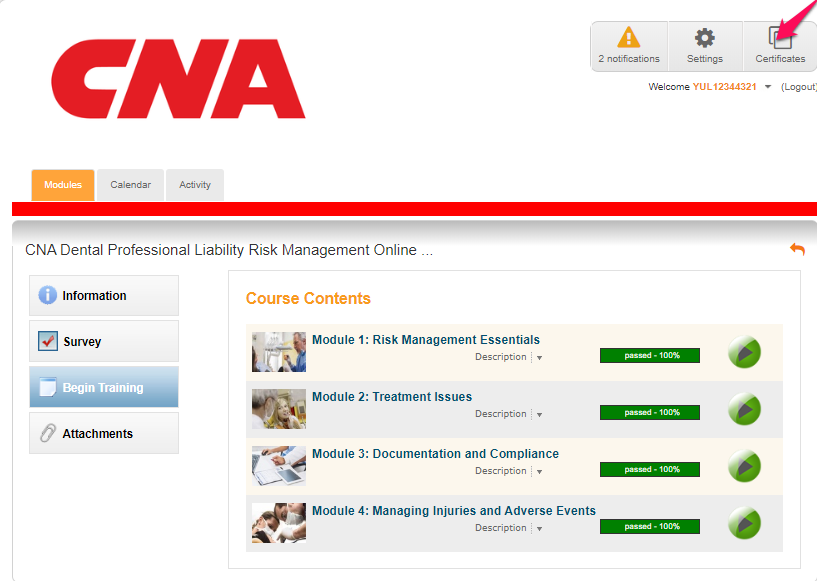Open the Module 1 thumbnail image

pos(279,352)
